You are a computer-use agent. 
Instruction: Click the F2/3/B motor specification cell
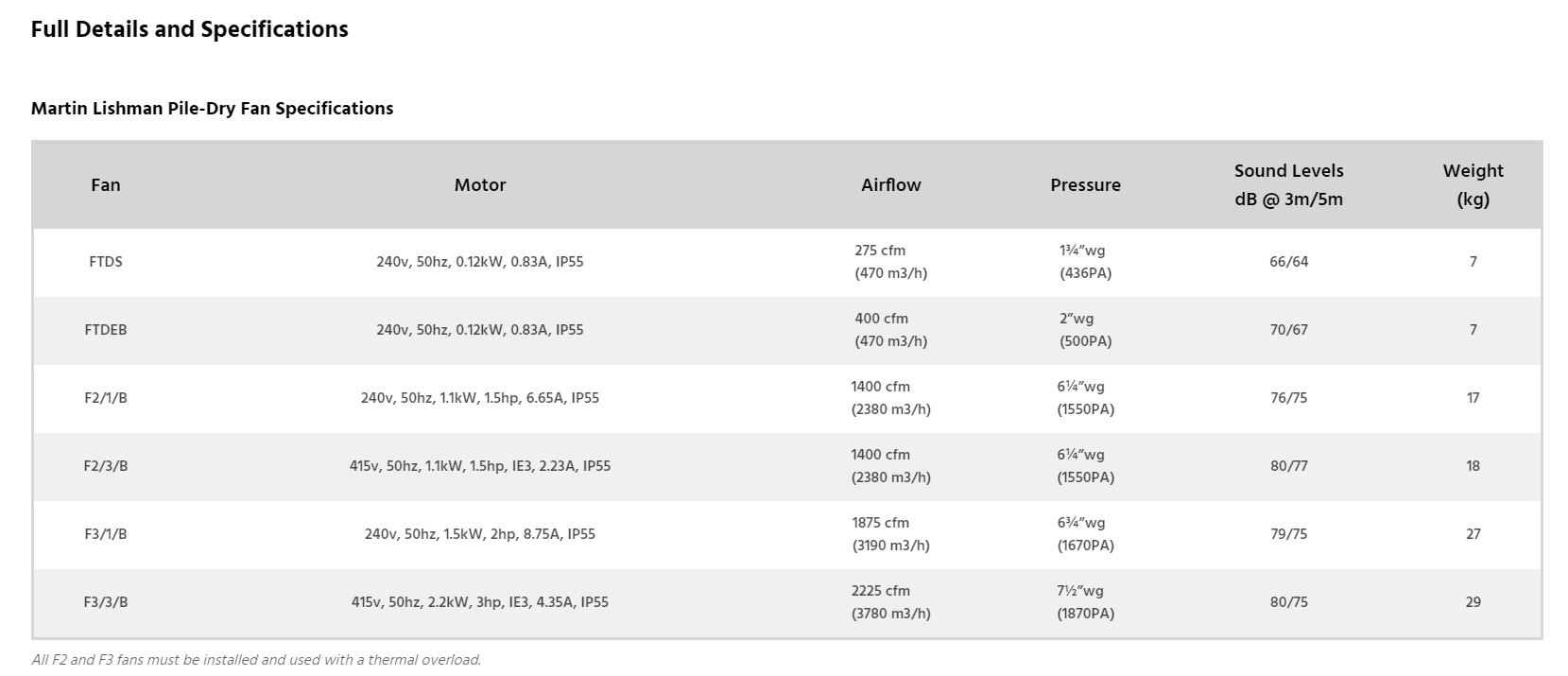480,466
